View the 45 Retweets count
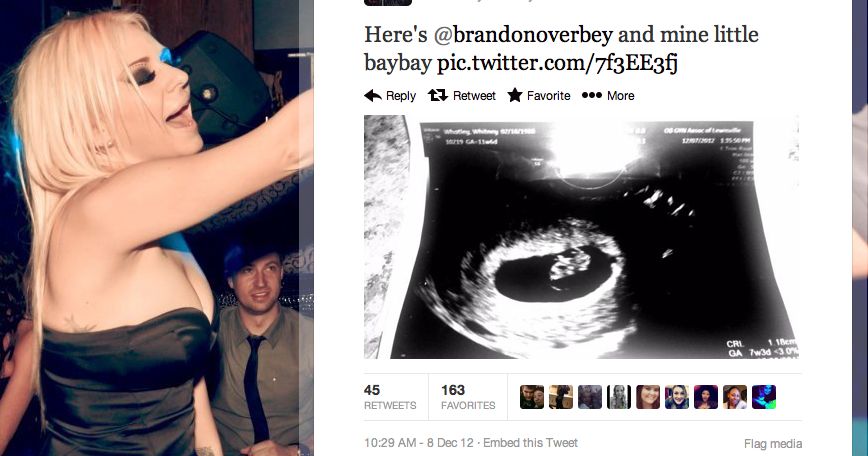This screenshot has width=868, height=456. [390, 397]
